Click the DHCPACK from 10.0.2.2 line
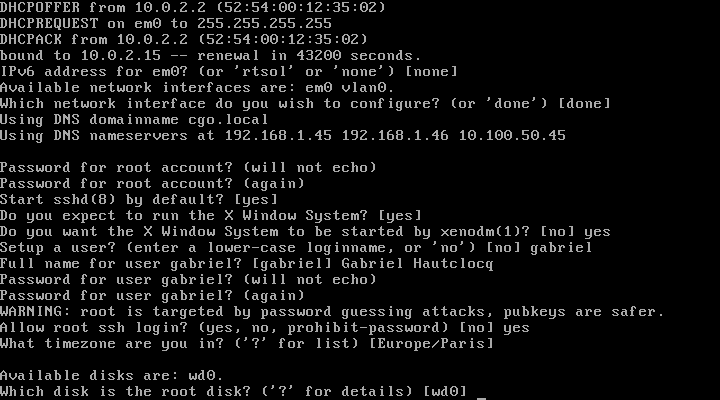This screenshot has height=400, width=720. click(184, 39)
